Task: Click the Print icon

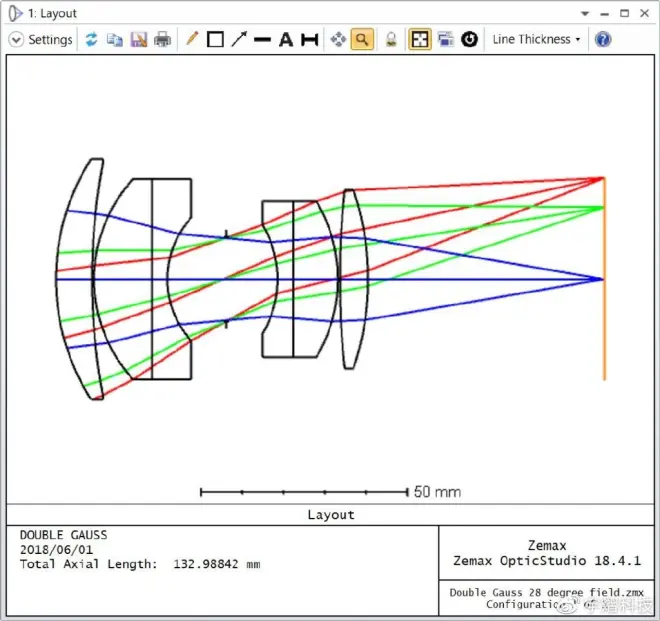Action: pyautogui.click(x=162, y=40)
